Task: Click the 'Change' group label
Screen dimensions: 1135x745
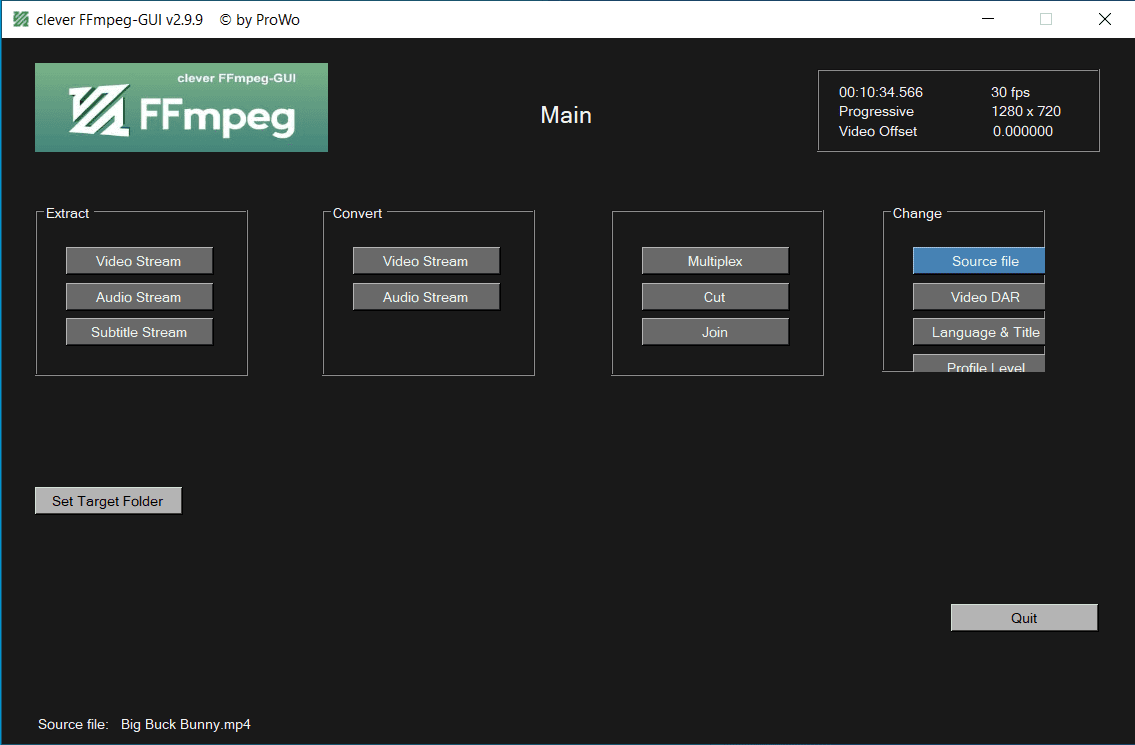Action: (917, 214)
